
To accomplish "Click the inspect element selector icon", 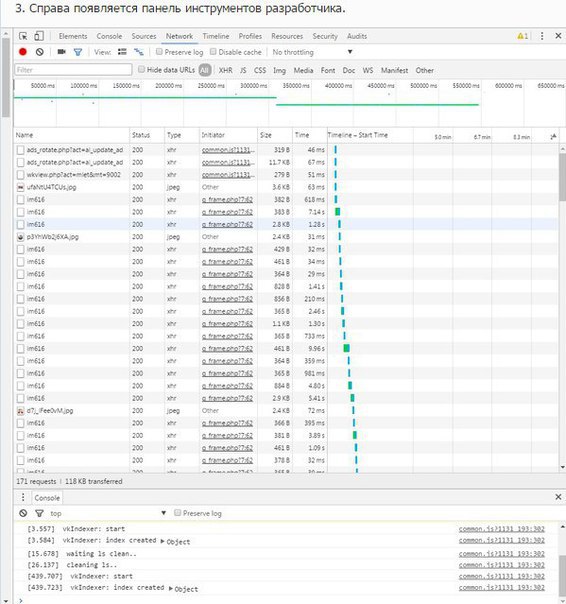I will (23, 36).
